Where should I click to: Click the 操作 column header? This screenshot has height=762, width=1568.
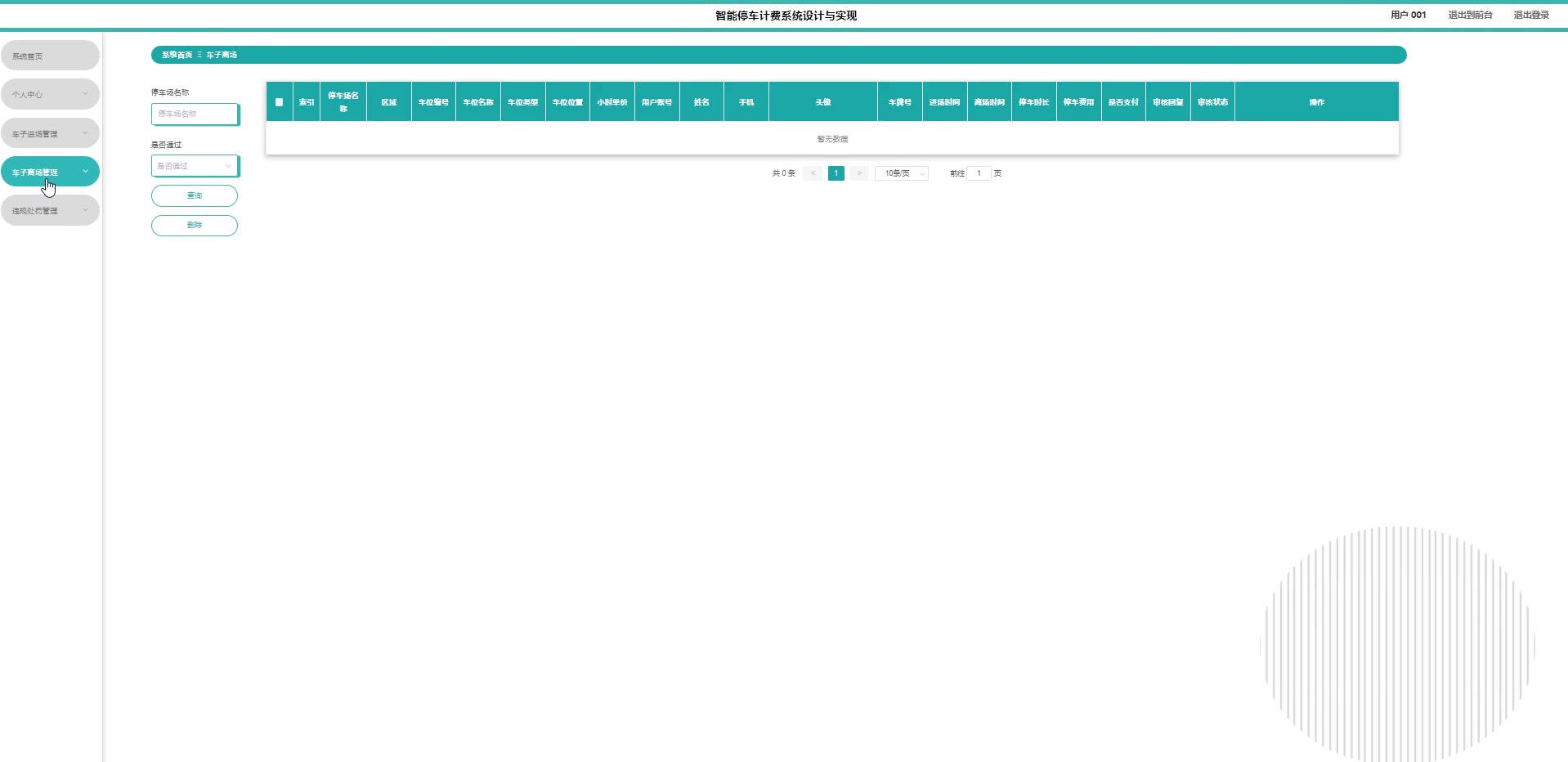click(x=1317, y=102)
